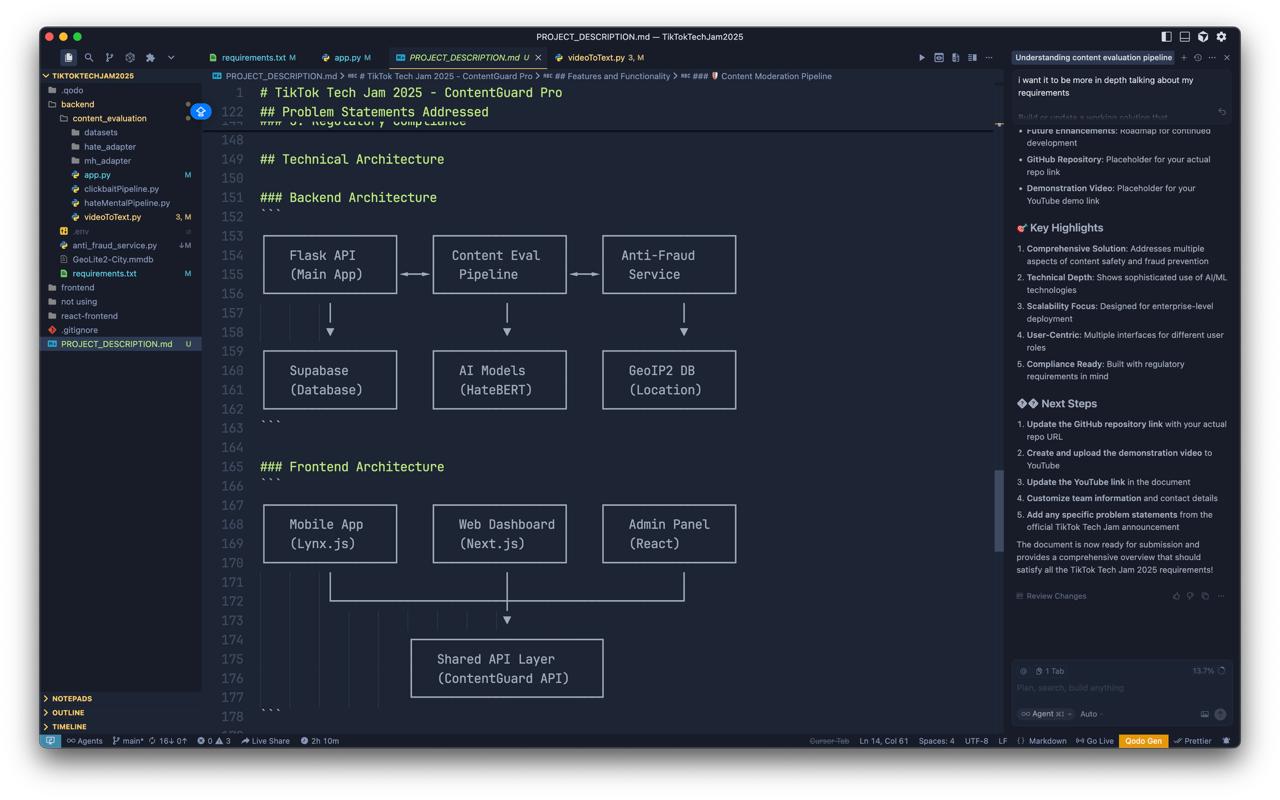Click the split editor icon
Image resolution: width=1280 pixels, height=800 pixels.
[972, 58]
